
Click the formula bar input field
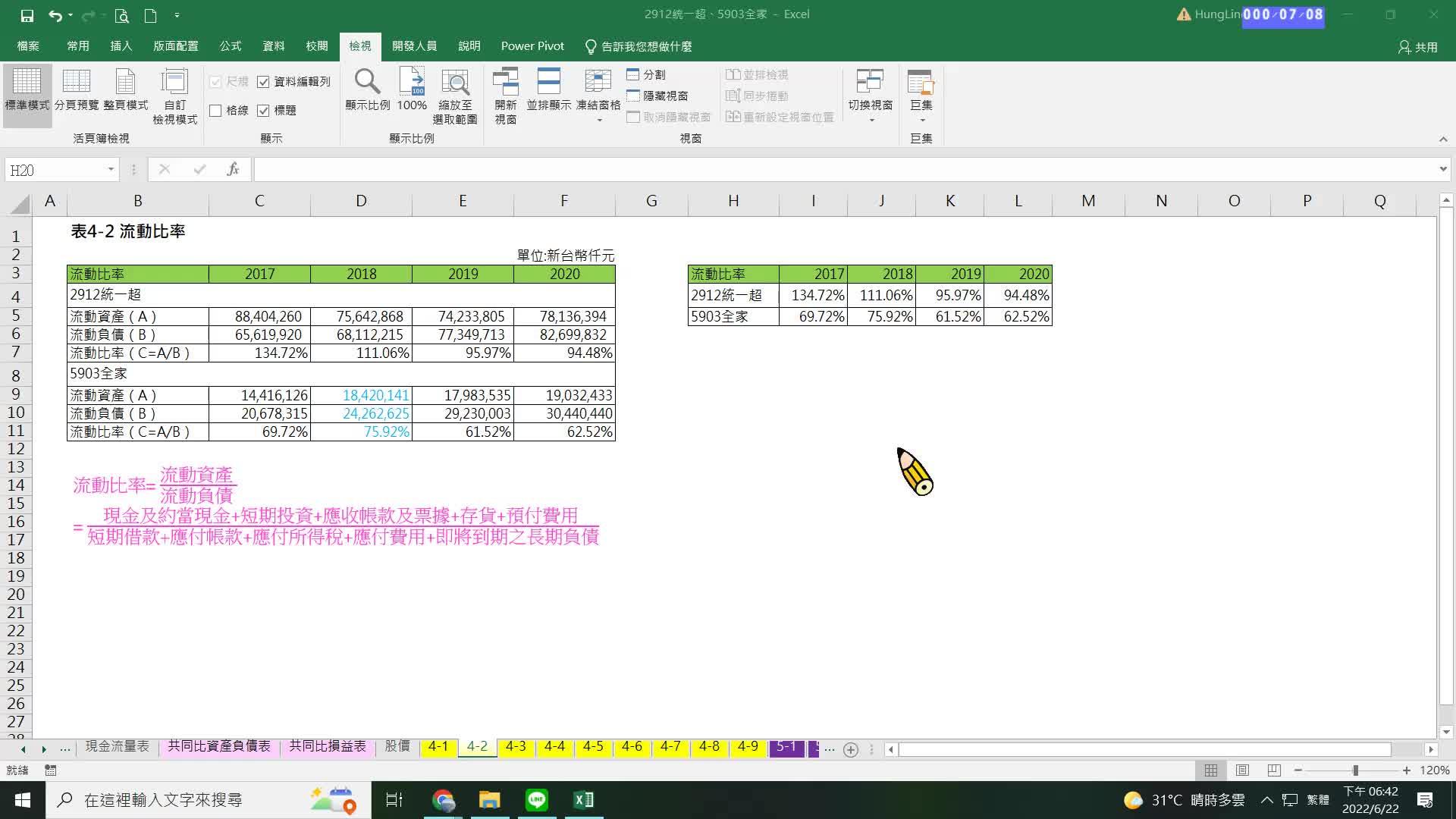(x=846, y=170)
